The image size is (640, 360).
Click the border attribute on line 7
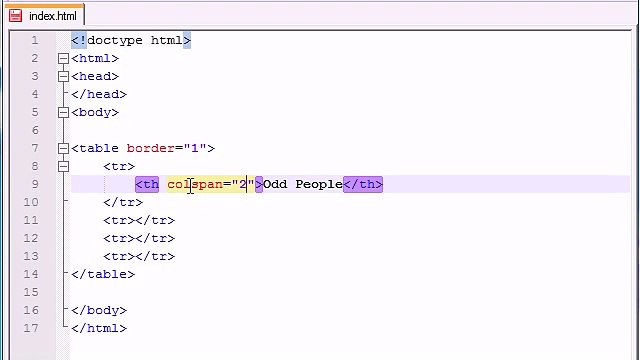click(x=151, y=148)
